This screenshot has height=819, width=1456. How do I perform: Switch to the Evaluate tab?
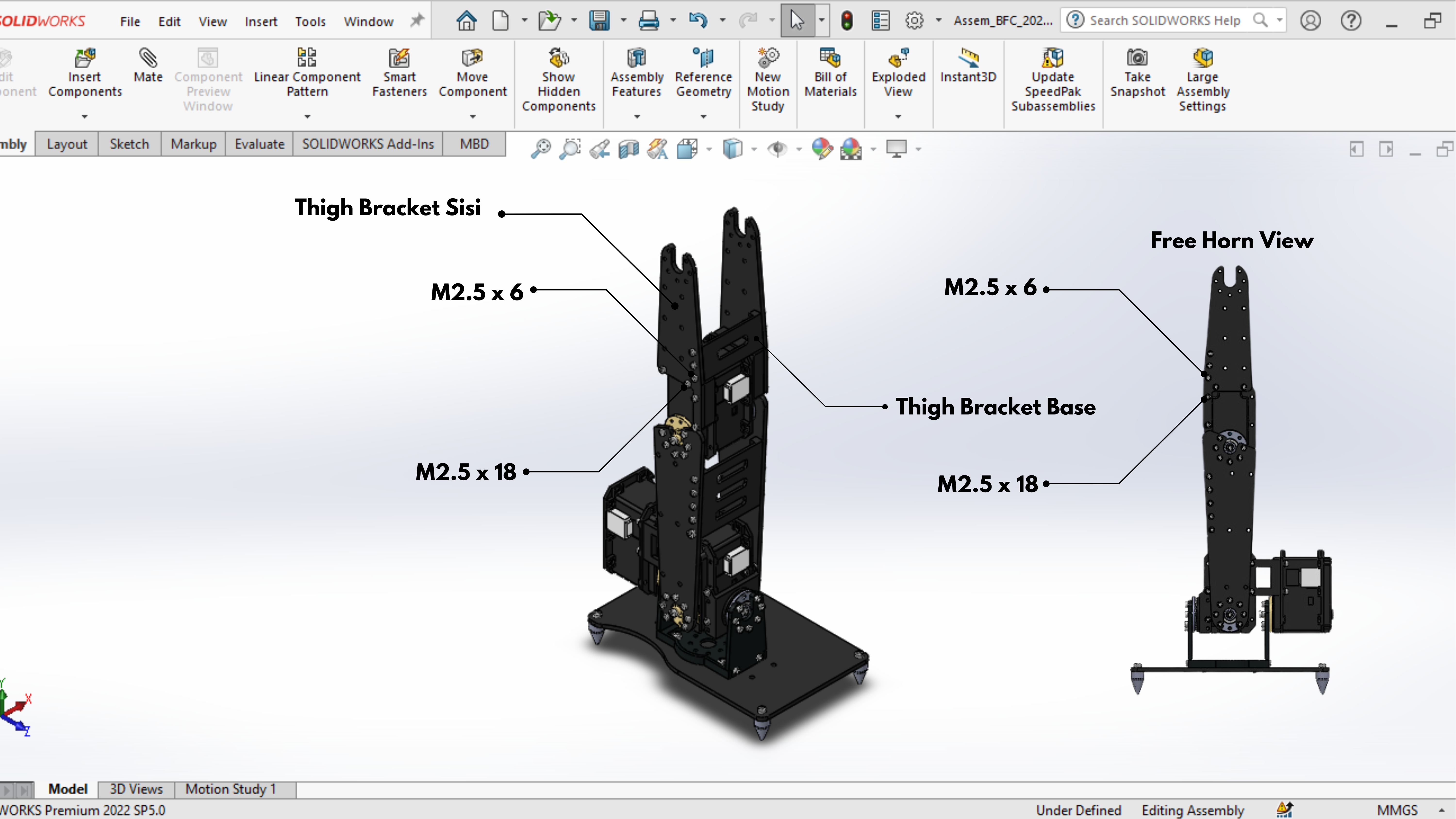pos(259,144)
